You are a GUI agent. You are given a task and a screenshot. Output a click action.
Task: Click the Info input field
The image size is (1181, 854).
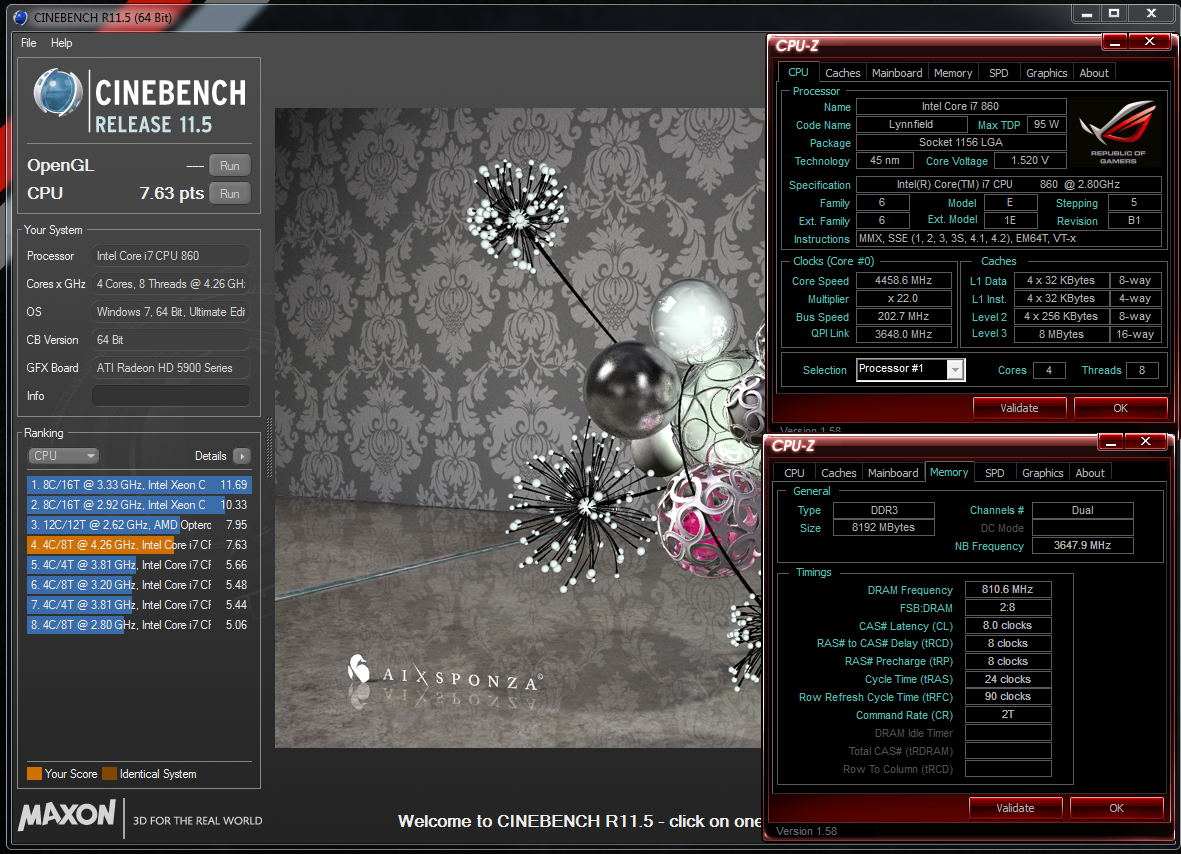click(x=170, y=395)
